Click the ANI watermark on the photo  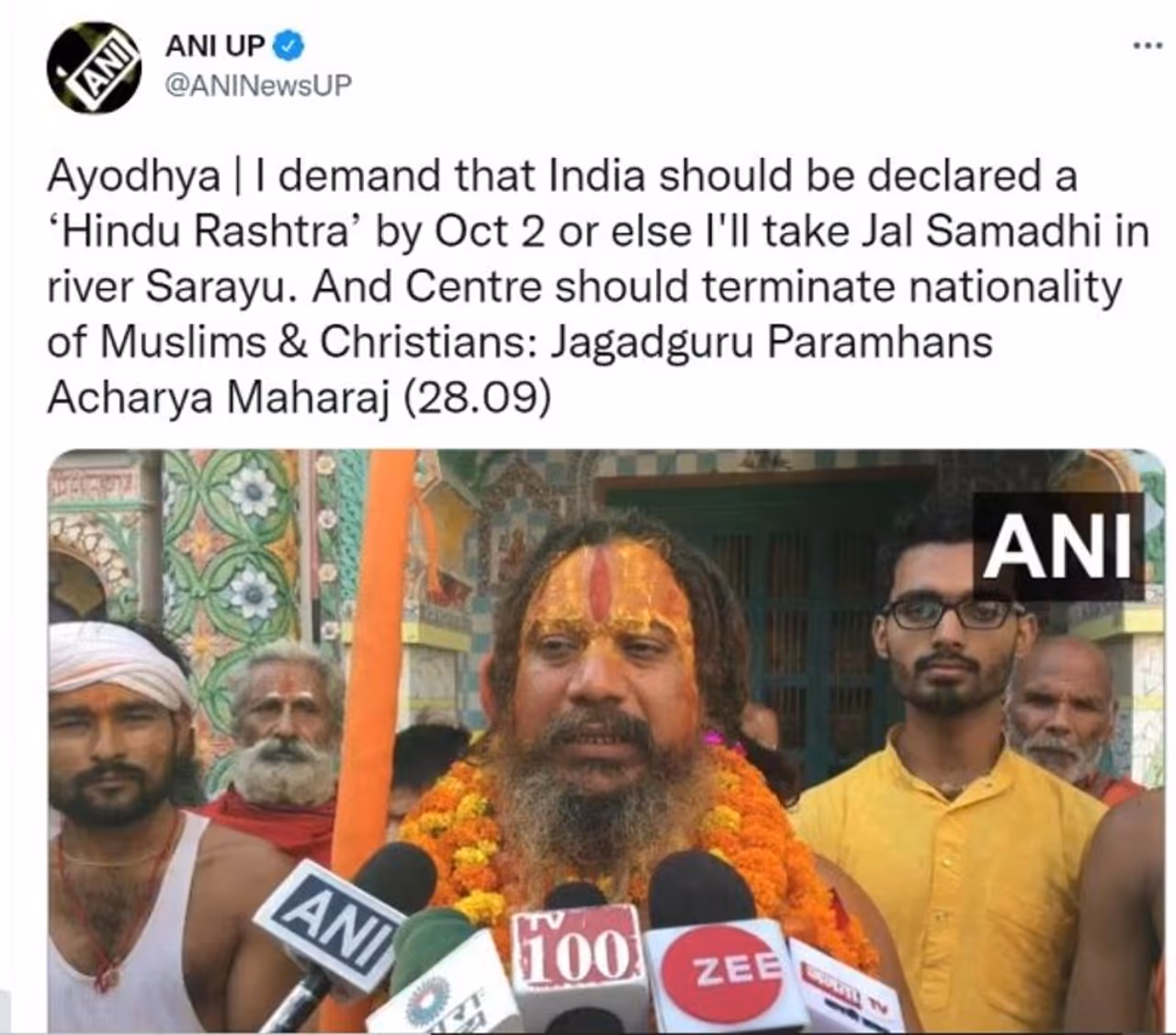pos(1057,547)
